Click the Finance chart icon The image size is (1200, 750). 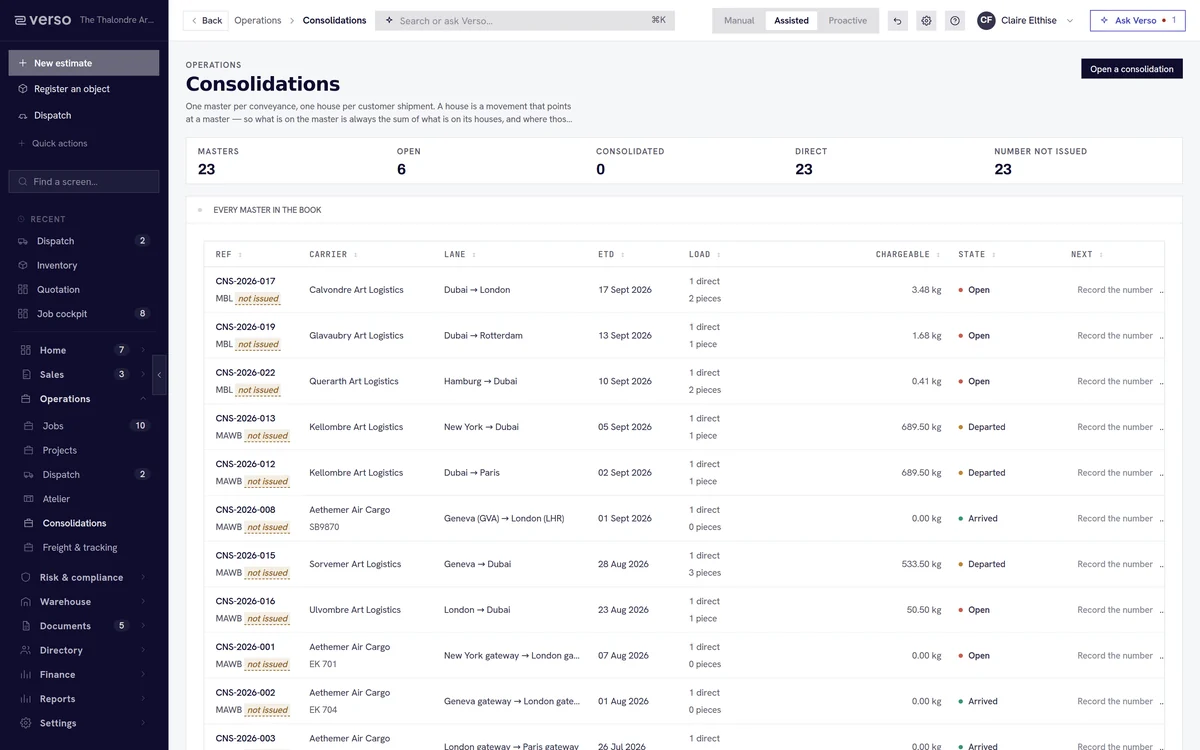[x=26, y=674]
